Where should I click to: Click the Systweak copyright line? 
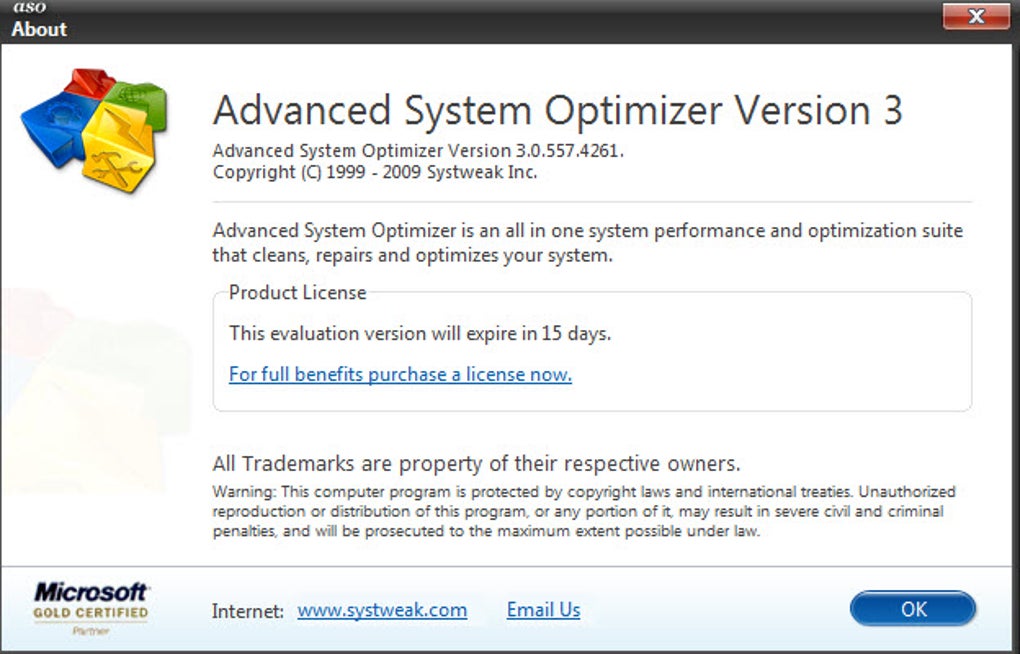pos(375,172)
